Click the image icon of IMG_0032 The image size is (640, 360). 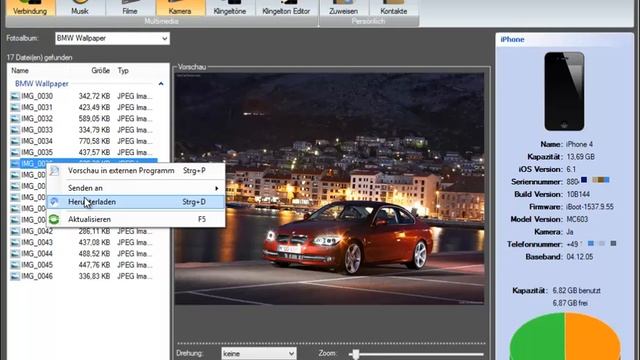click(15, 119)
